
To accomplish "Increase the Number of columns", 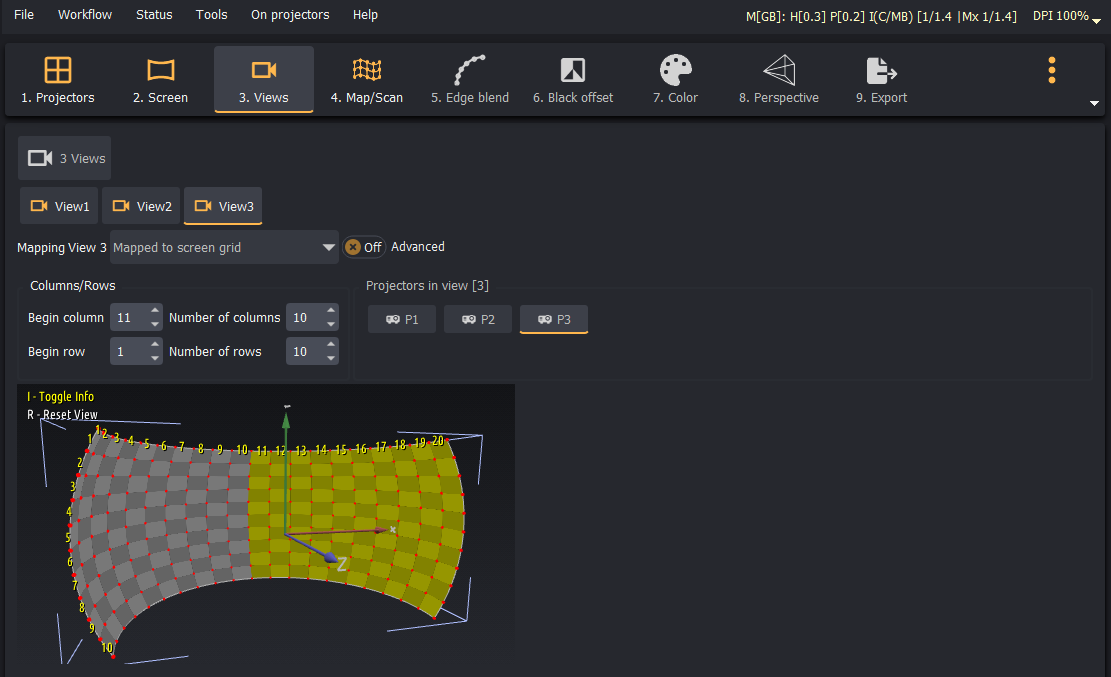I will click(331, 310).
